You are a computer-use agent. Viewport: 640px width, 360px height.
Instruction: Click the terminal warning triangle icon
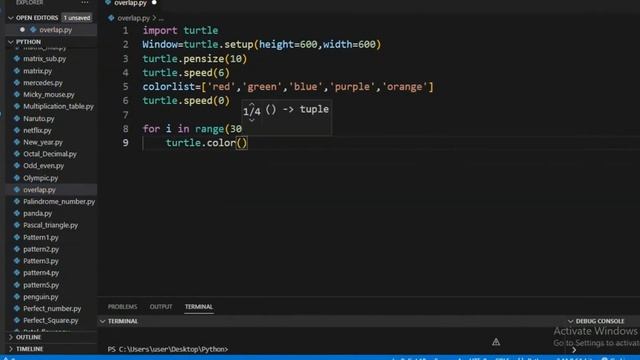point(496,342)
